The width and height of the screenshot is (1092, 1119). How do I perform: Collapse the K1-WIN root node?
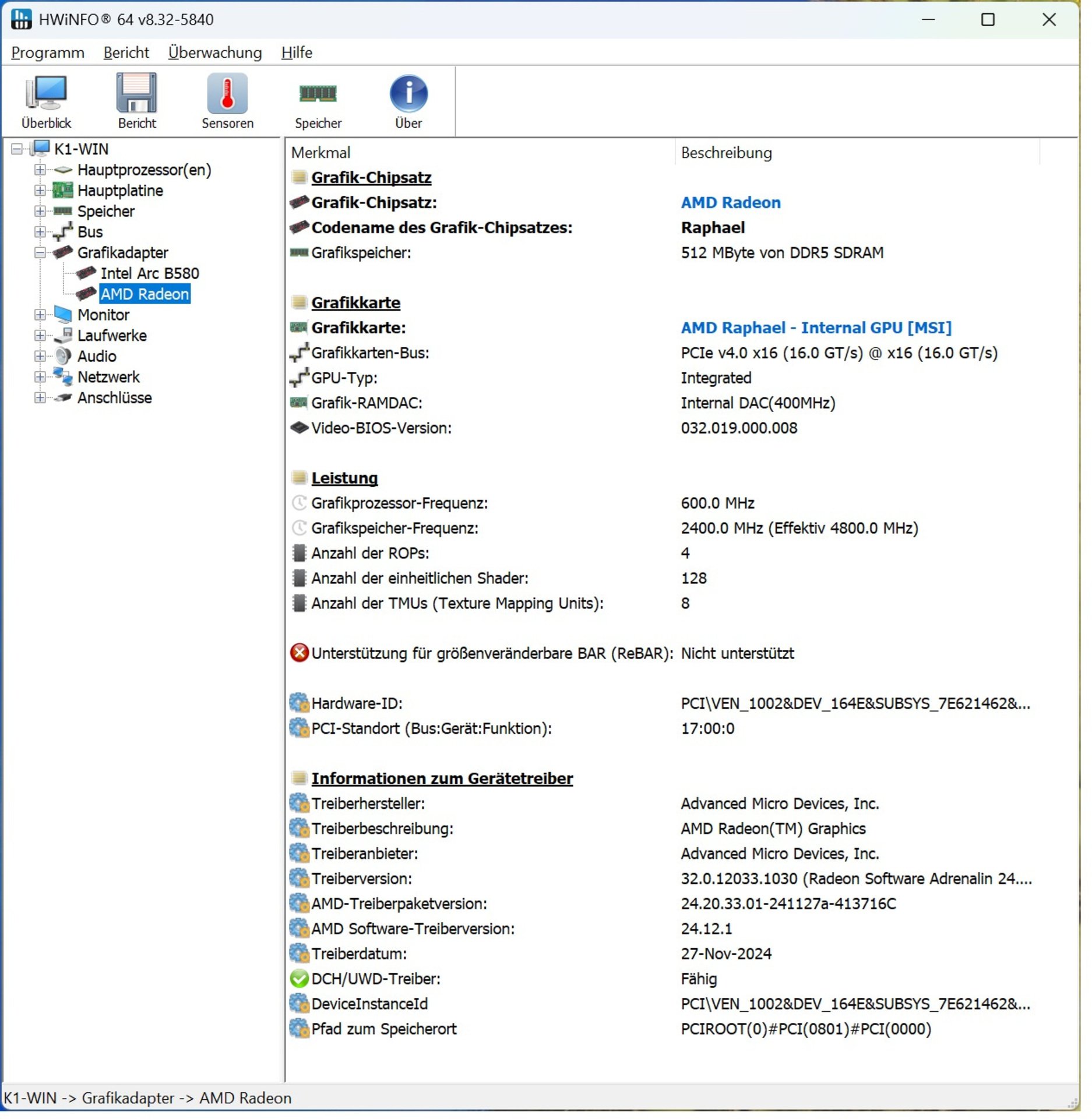pyautogui.click(x=17, y=149)
